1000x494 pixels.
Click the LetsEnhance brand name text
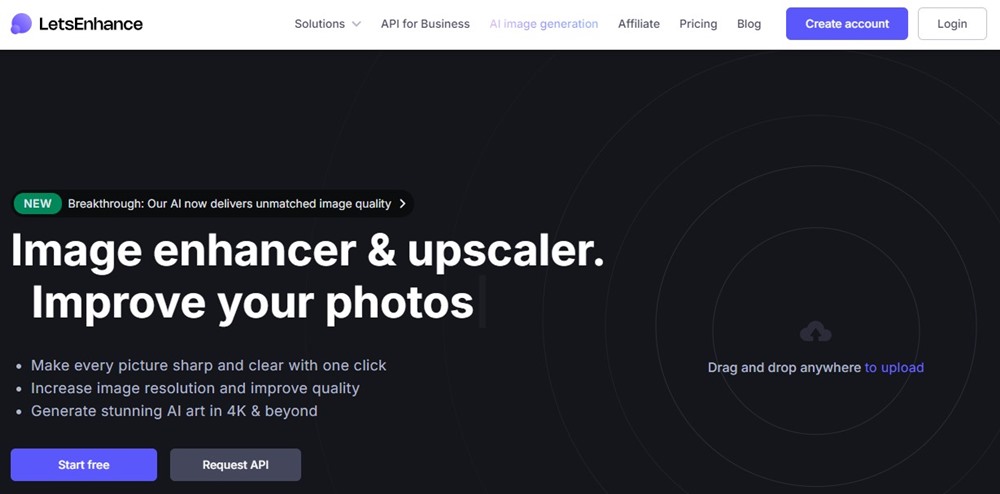click(90, 24)
